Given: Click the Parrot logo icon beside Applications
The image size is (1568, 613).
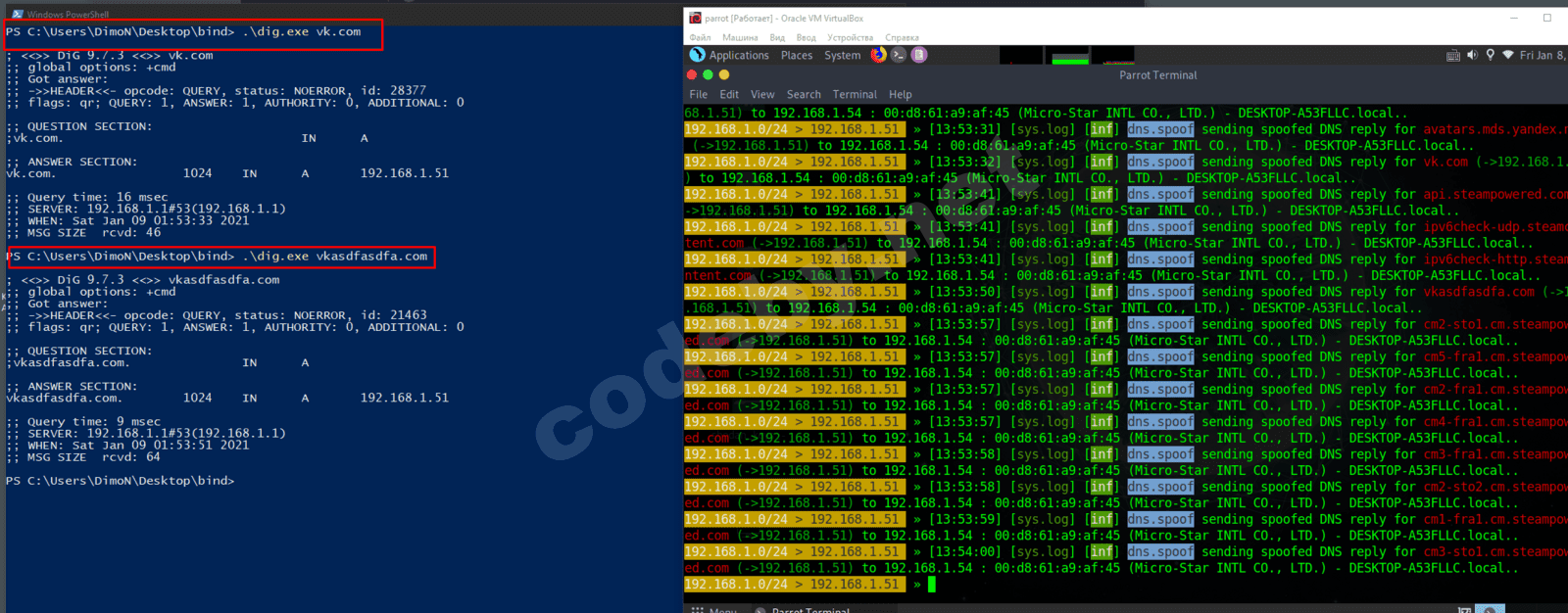Looking at the screenshot, I should point(698,55).
